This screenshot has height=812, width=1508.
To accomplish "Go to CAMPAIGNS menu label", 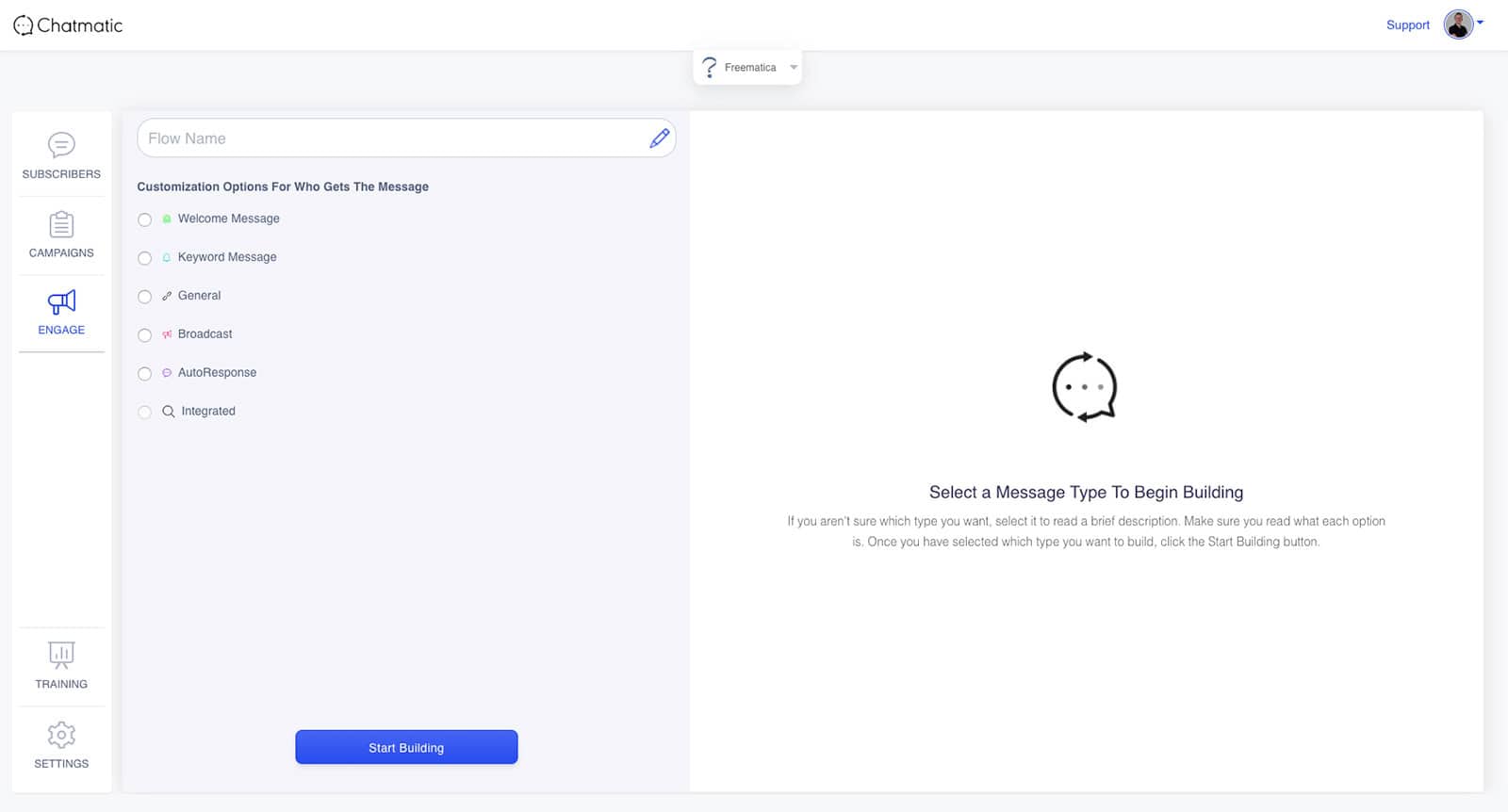I will pos(61,253).
